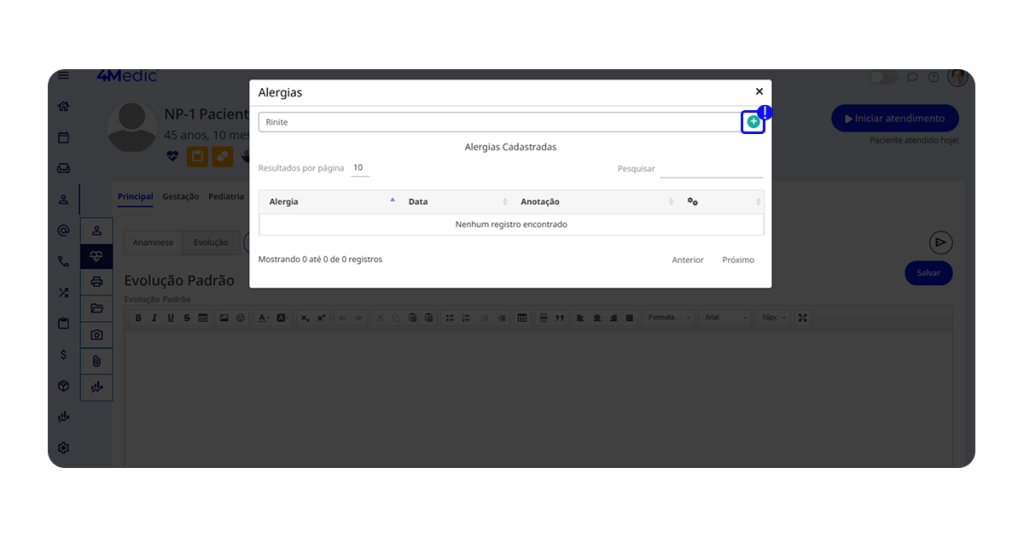Open the Resultados por página dropdown
The width and height of the screenshot is (1024, 538).
click(358, 168)
